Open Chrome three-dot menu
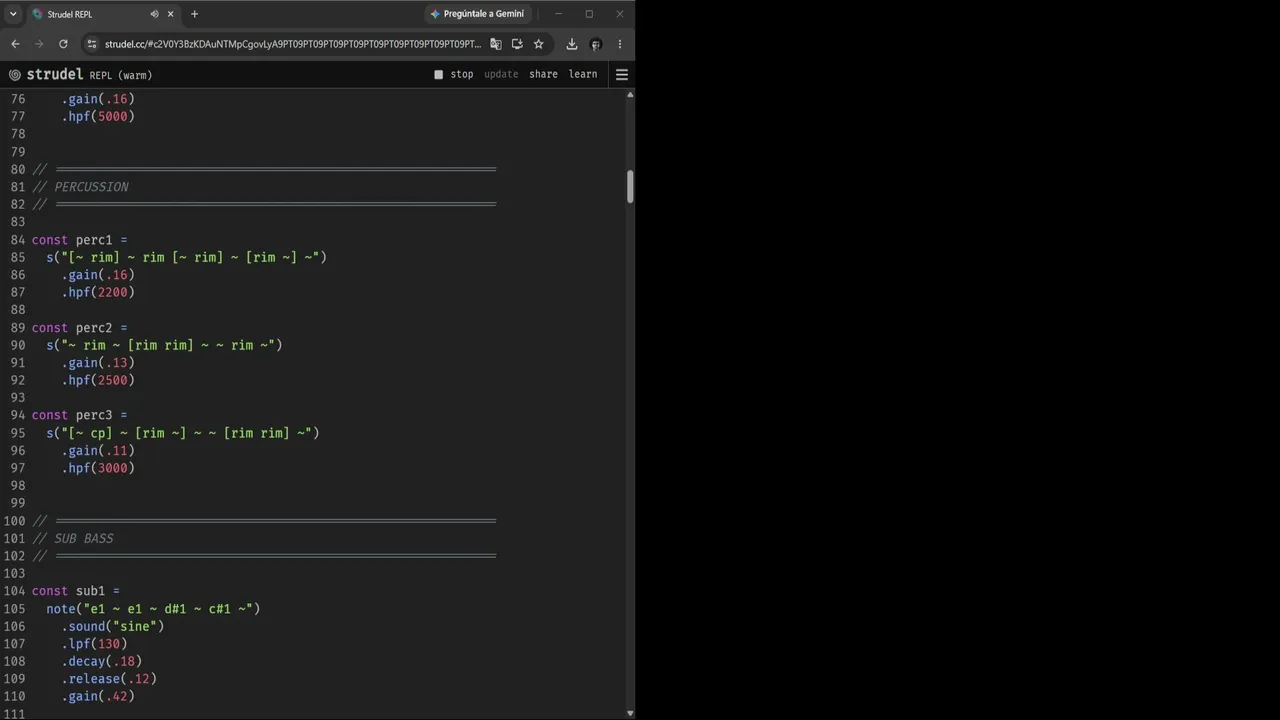The image size is (1280, 720). pos(620,44)
